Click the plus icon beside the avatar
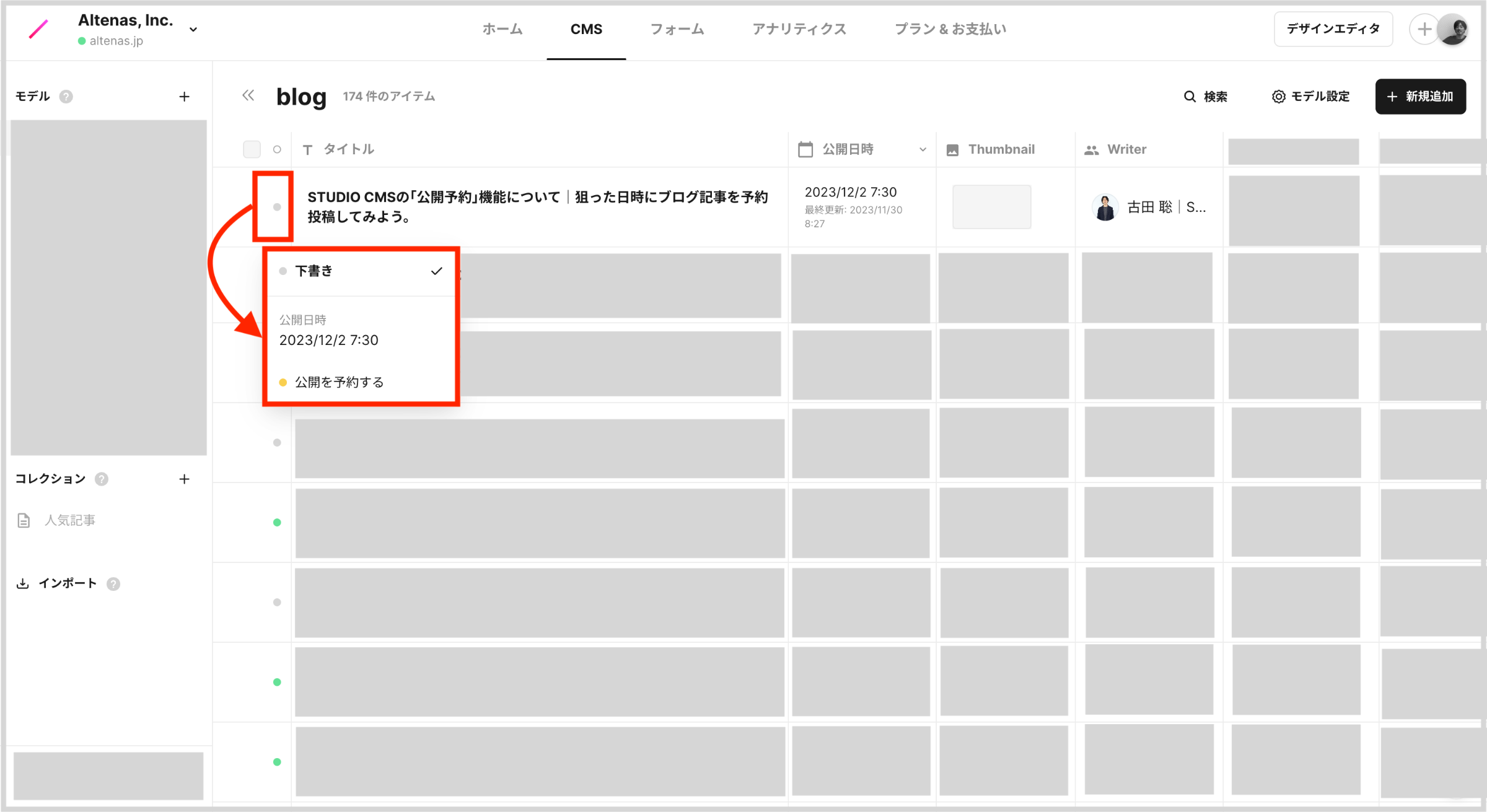The image size is (1487, 812). click(1424, 29)
